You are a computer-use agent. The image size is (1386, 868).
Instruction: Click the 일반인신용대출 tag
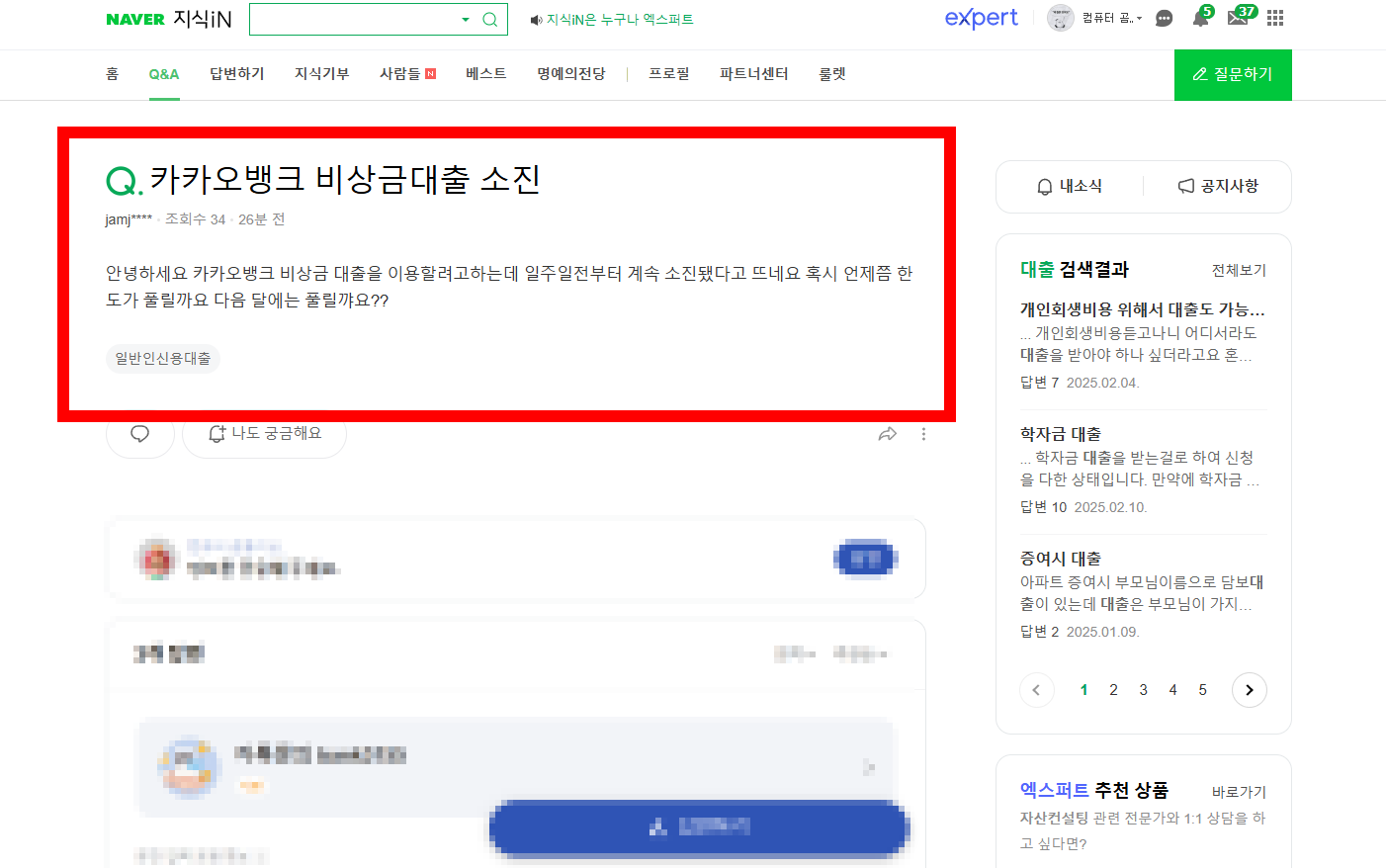click(x=163, y=358)
